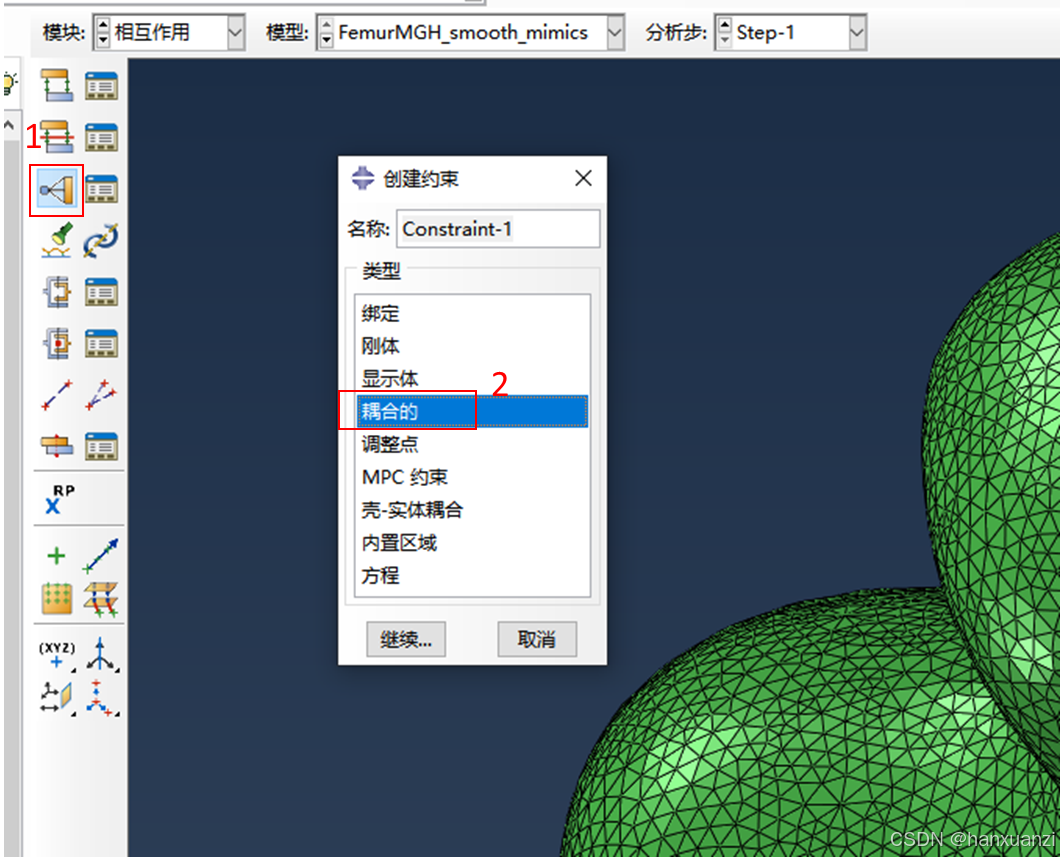Select the datum coordinate system tool

[x=101, y=697]
